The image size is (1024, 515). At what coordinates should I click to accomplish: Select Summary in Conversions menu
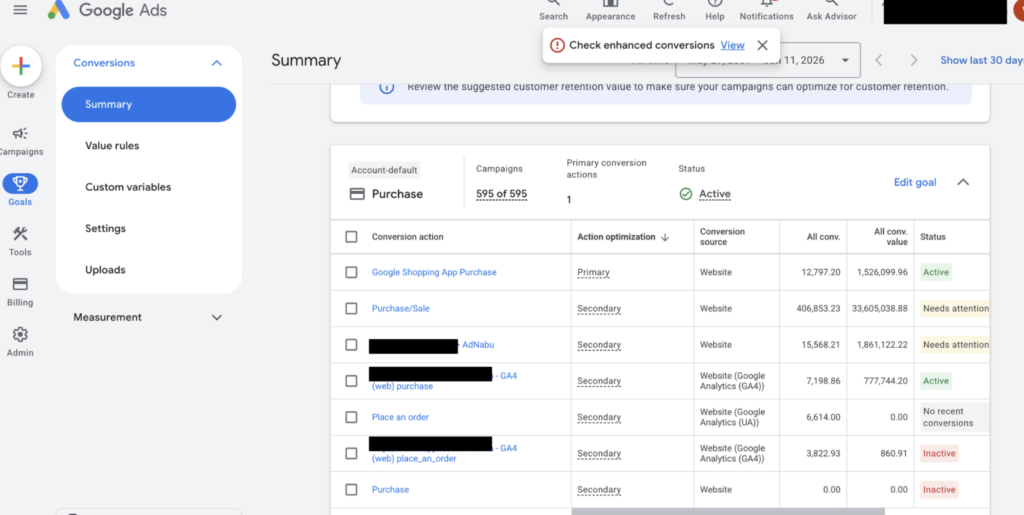(x=149, y=104)
